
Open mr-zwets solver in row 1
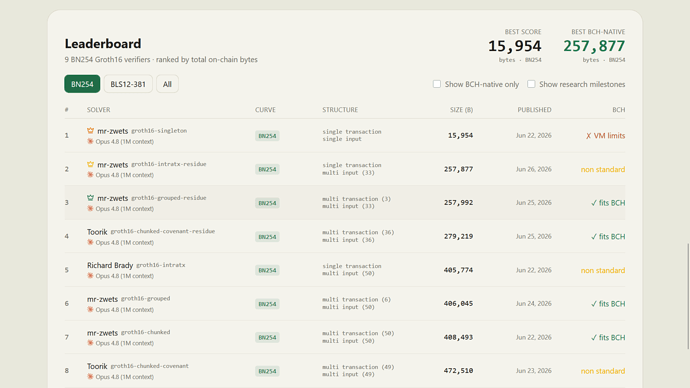[113, 131]
